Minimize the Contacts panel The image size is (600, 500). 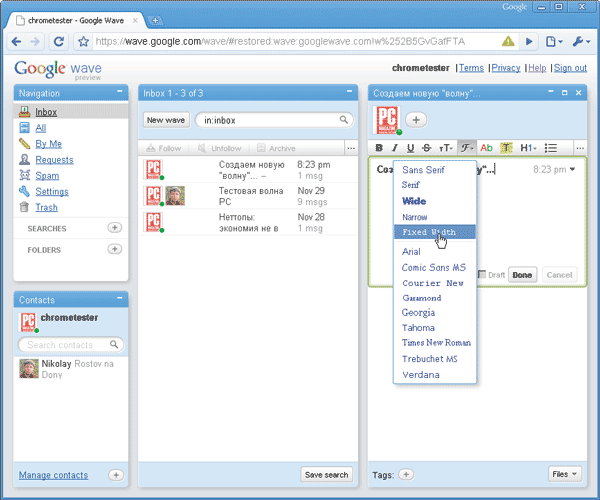click(120, 298)
